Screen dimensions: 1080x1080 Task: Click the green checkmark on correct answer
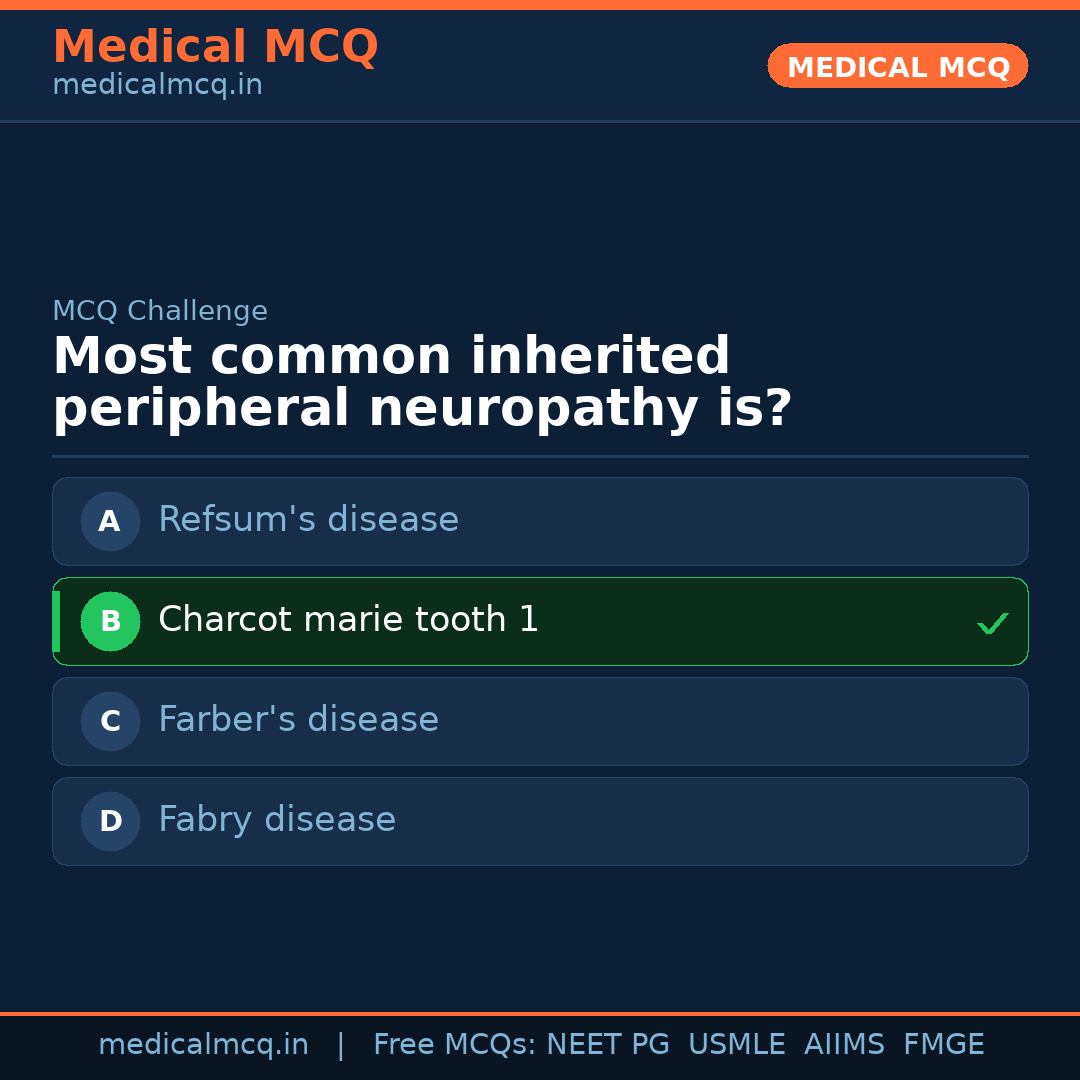[992, 623]
